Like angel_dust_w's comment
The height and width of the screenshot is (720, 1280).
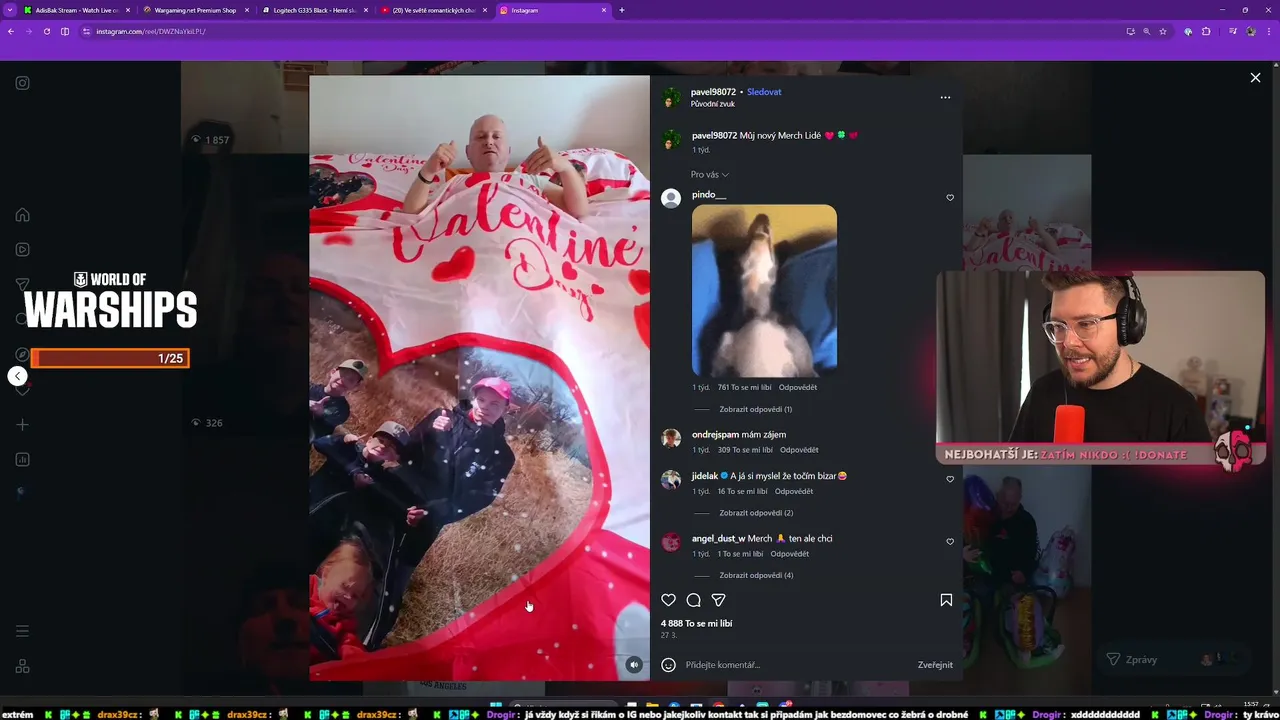pyautogui.click(x=950, y=541)
